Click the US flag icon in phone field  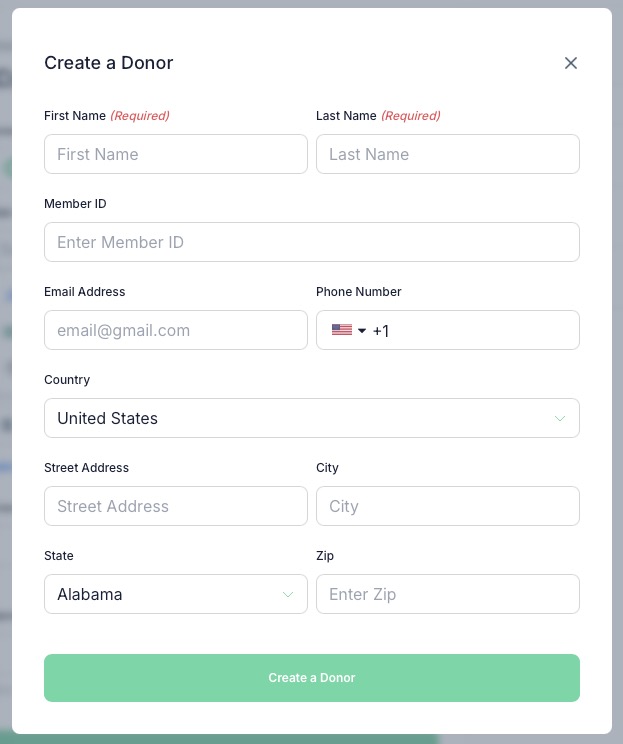[342, 330]
